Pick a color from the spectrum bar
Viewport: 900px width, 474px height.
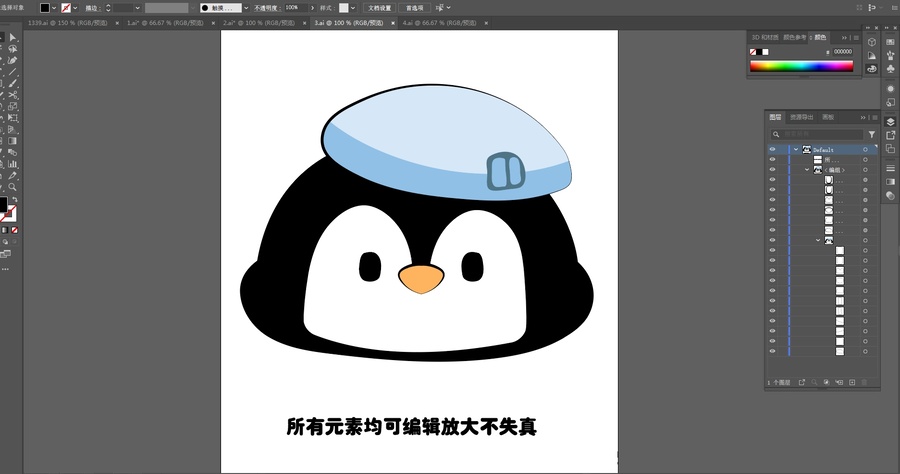click(x=801, y=66)
